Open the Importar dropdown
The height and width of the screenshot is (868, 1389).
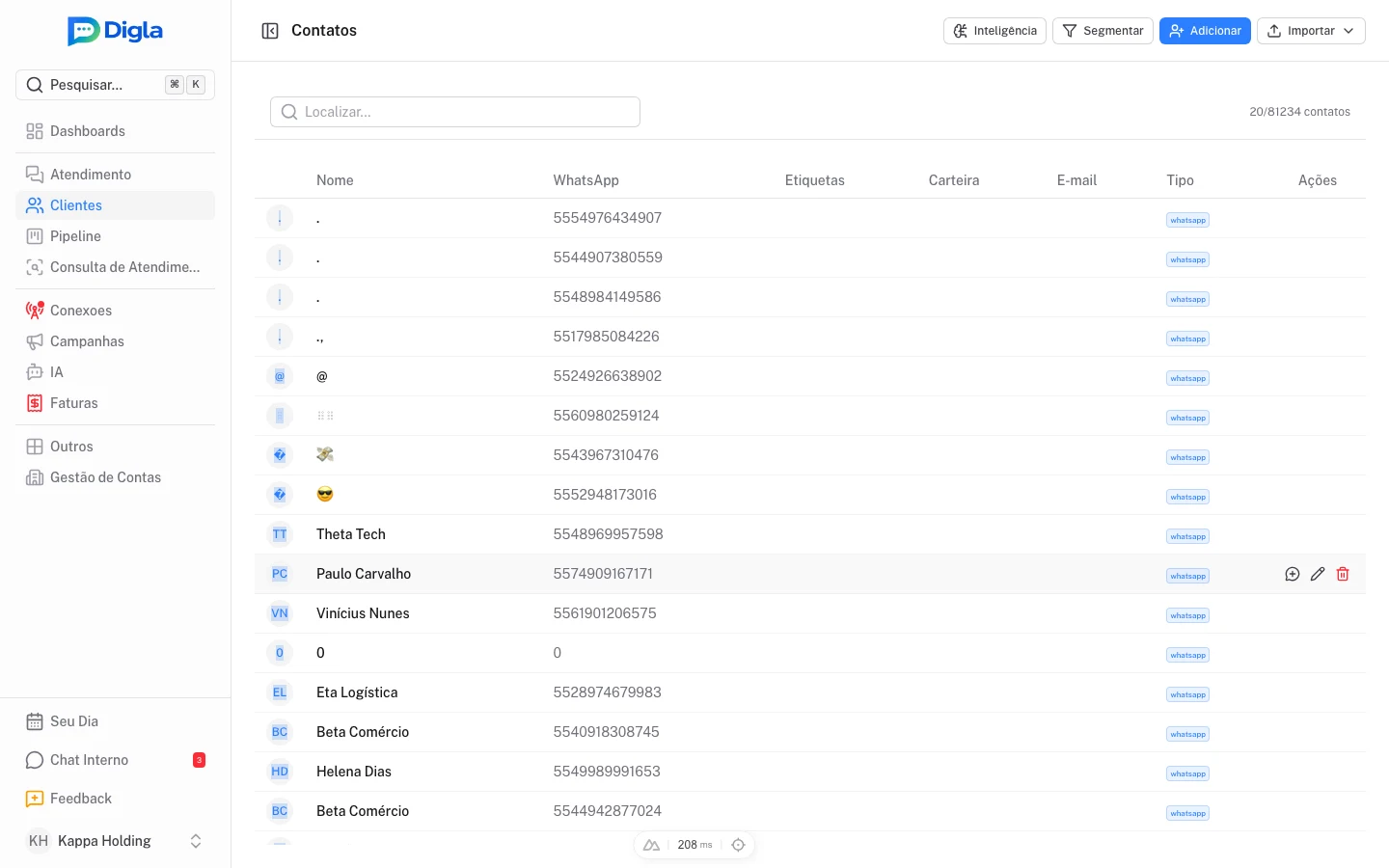pyautogui.click(x=1311, y=31)
